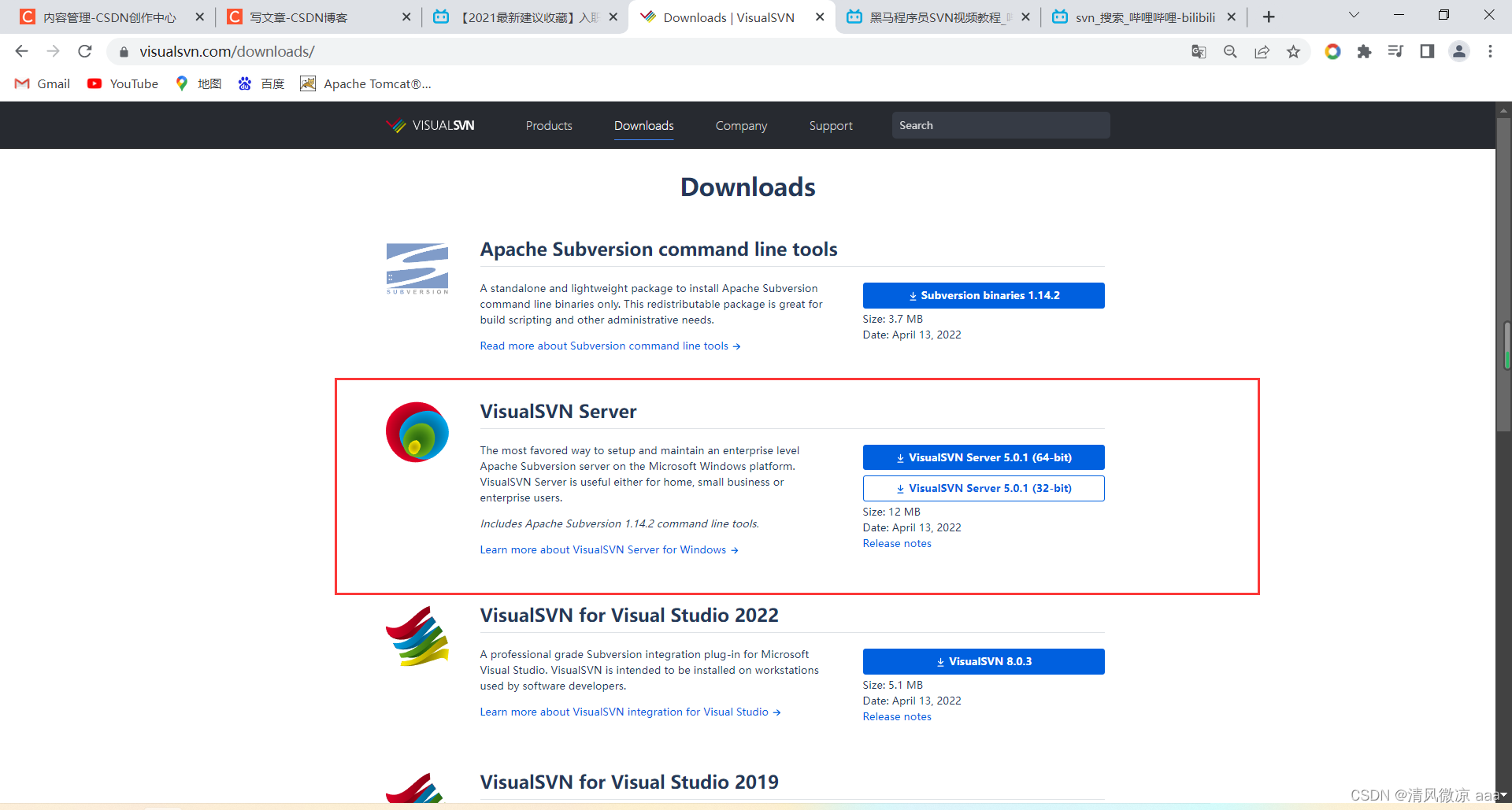1512x810 pixels.
Task: Switch to the svn_搜索 bilibili tab
Action: 1143,17
